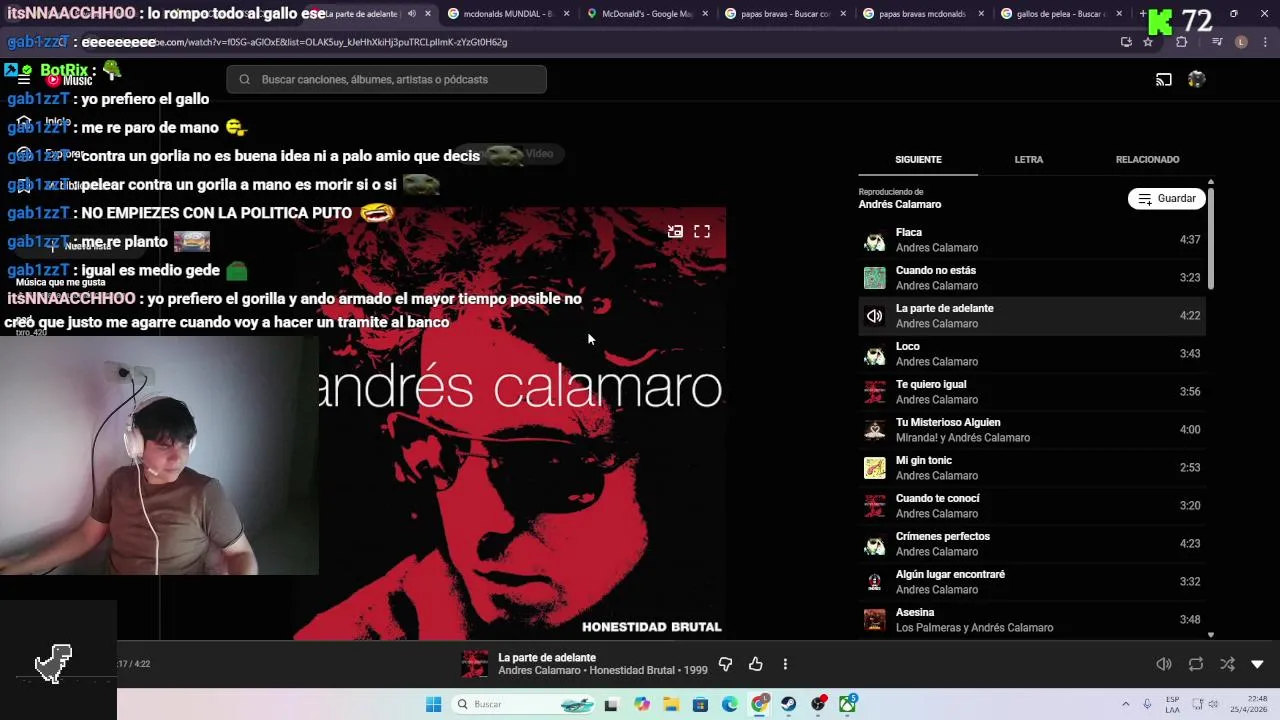Open the Honestidad Brutal album link in player bar

(632, 670)
